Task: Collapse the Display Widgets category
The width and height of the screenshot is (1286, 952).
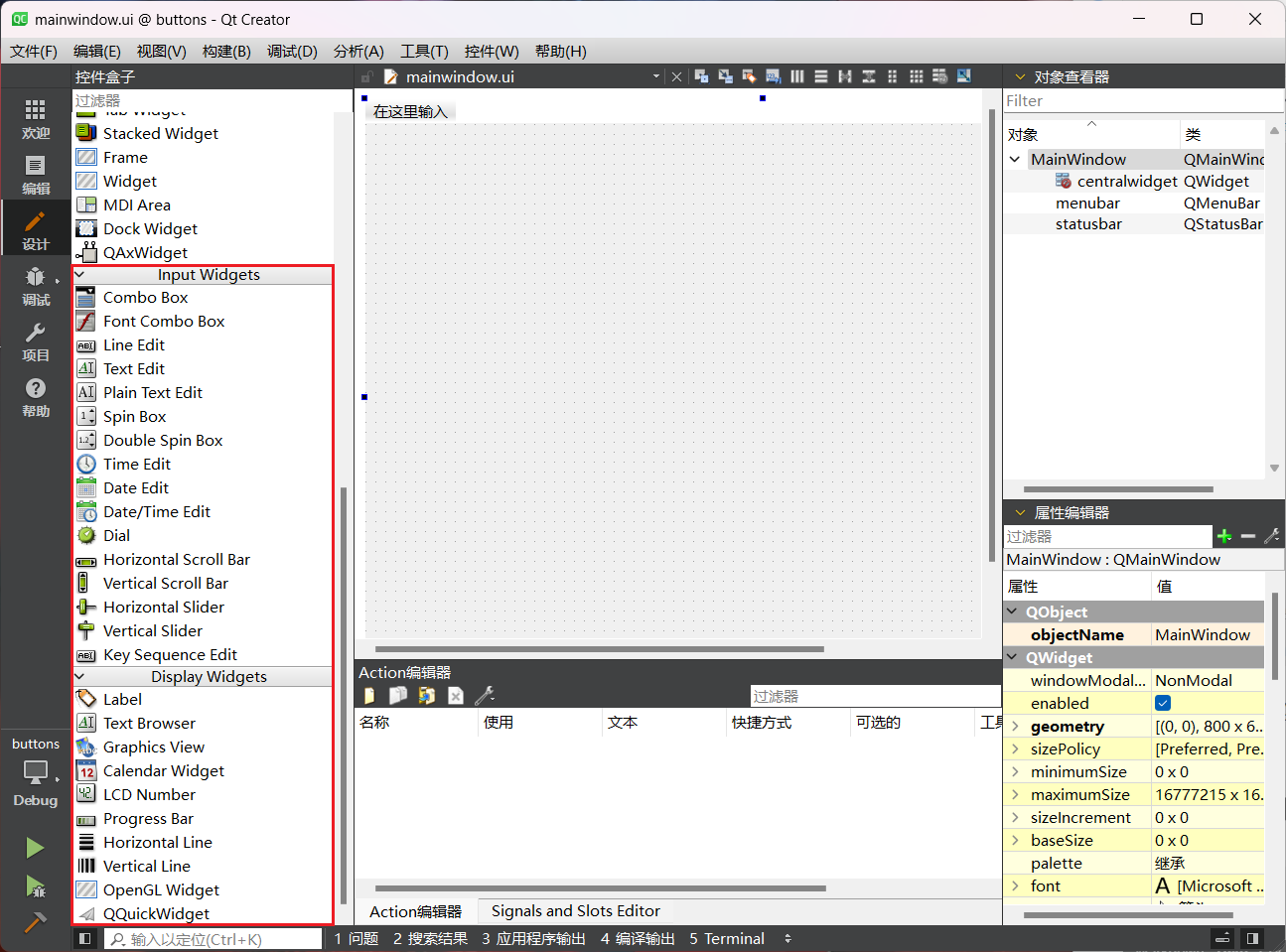Action: point(80,677)
